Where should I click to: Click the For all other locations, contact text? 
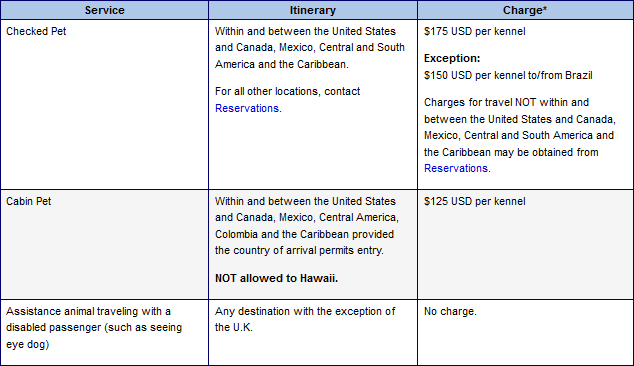click(287, 91)
